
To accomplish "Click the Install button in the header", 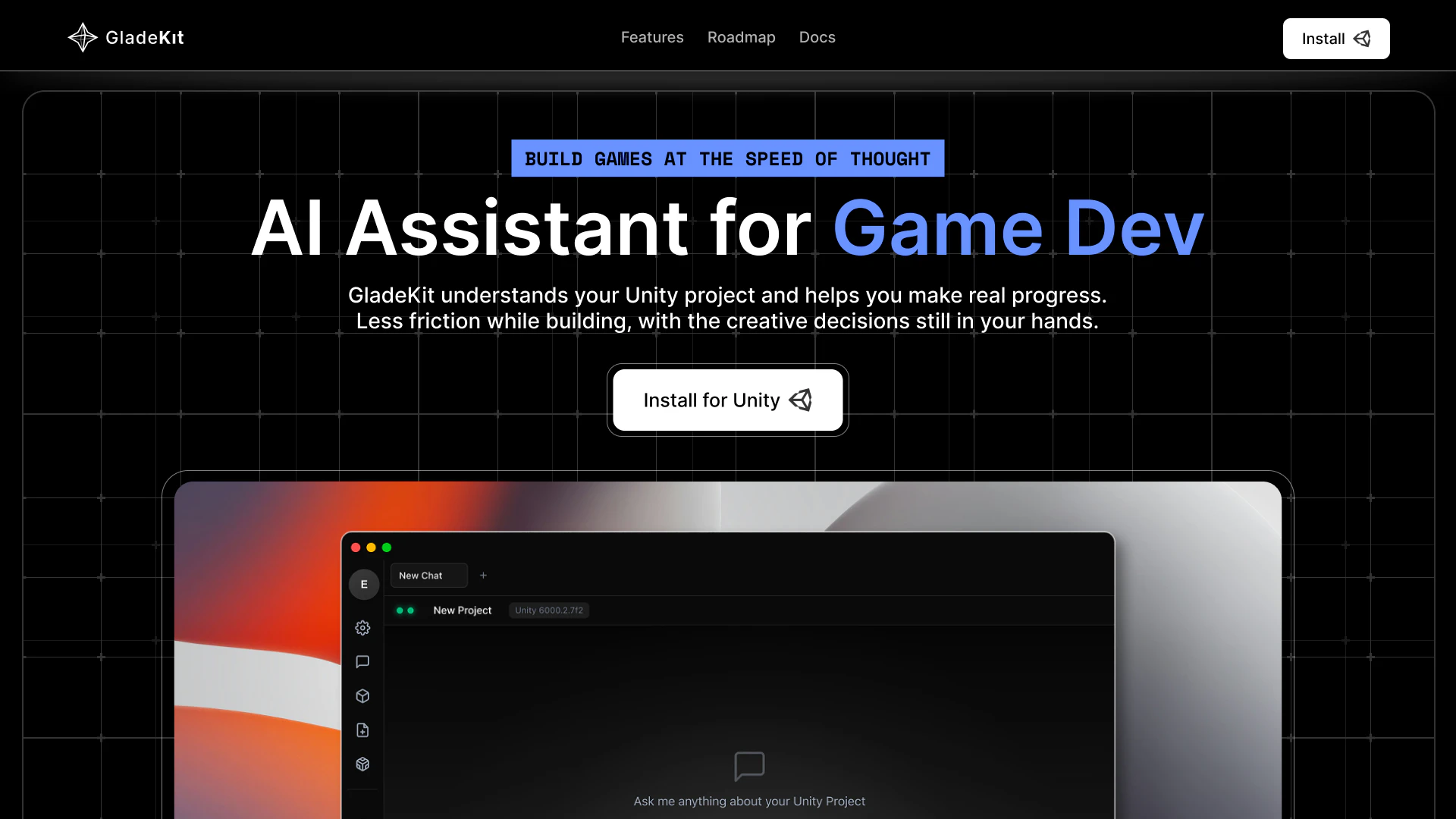I will pyautogui.click(x=1335, y=39).
